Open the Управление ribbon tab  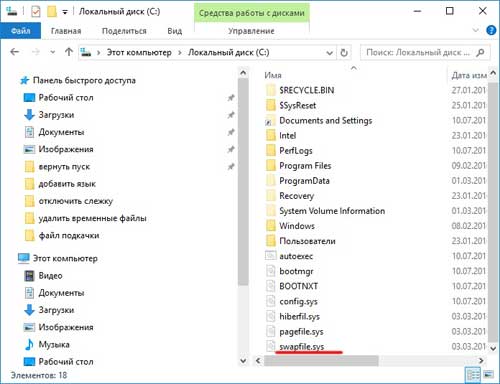[x=251, y=31]
